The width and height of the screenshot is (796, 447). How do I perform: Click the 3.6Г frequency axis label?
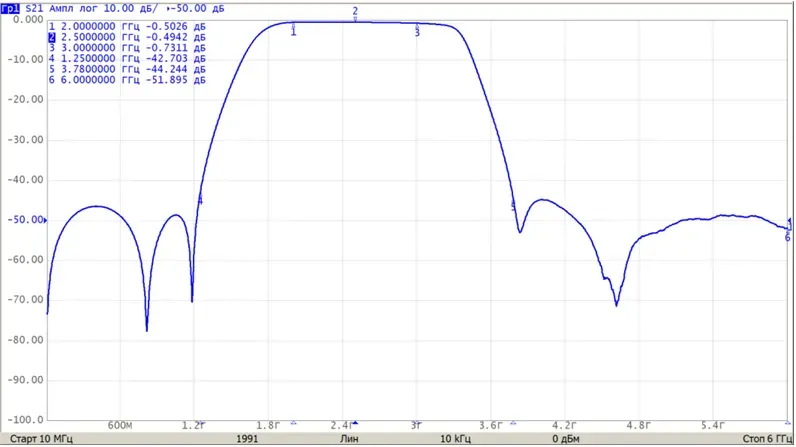coord(490,426)
